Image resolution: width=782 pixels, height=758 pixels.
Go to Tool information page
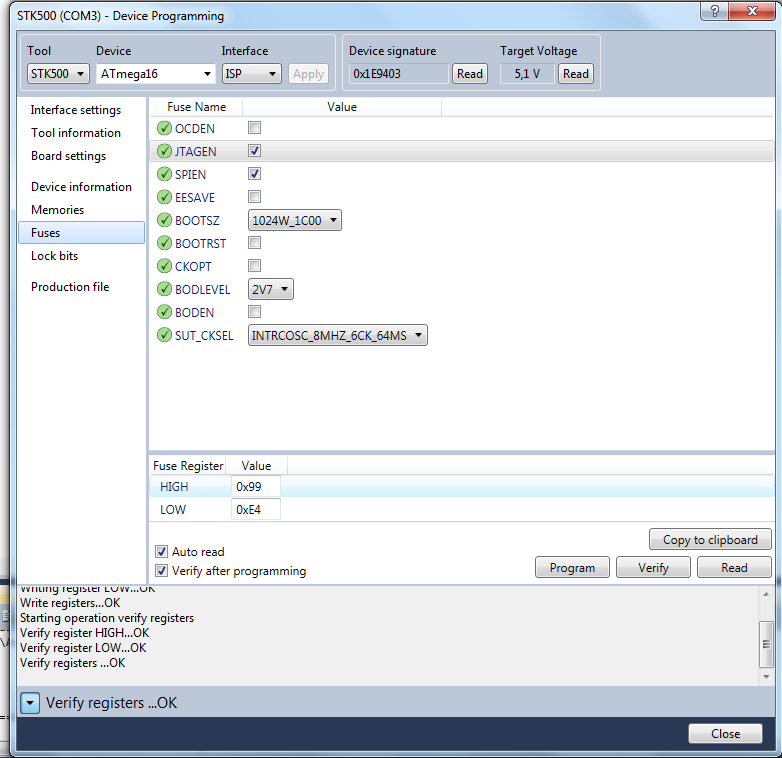pos(76,133)
